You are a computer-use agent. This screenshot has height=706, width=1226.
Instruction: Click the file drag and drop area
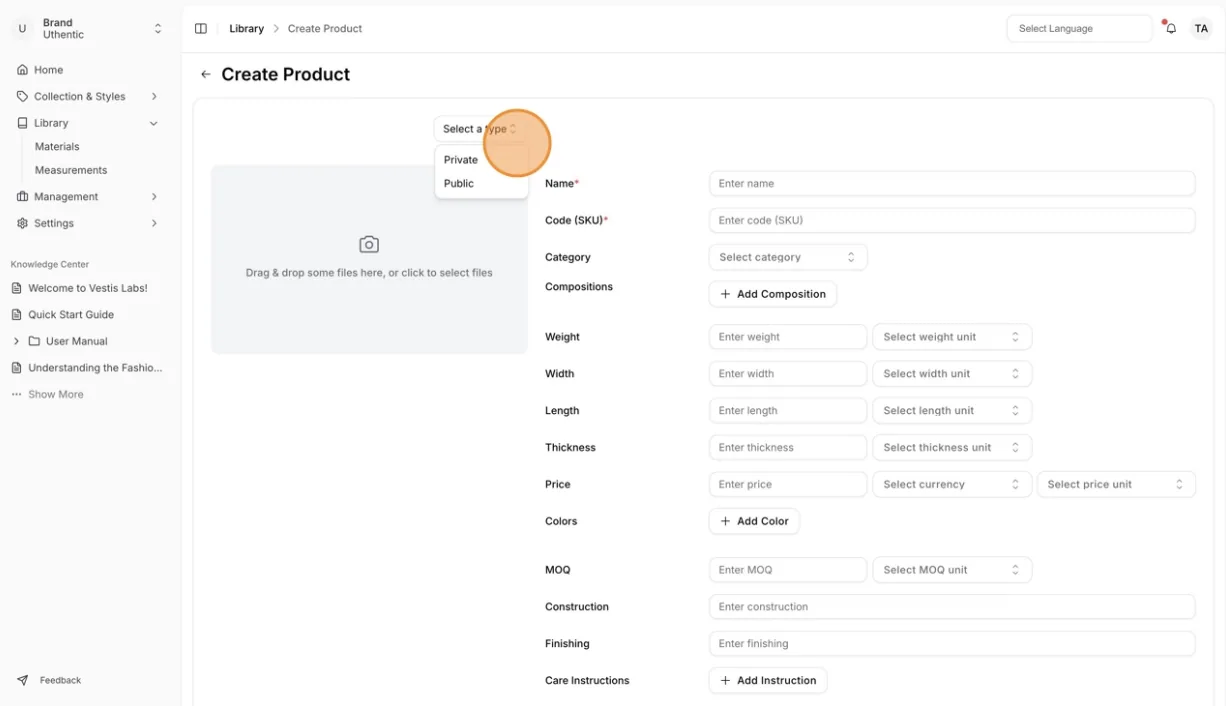point(369,260)
